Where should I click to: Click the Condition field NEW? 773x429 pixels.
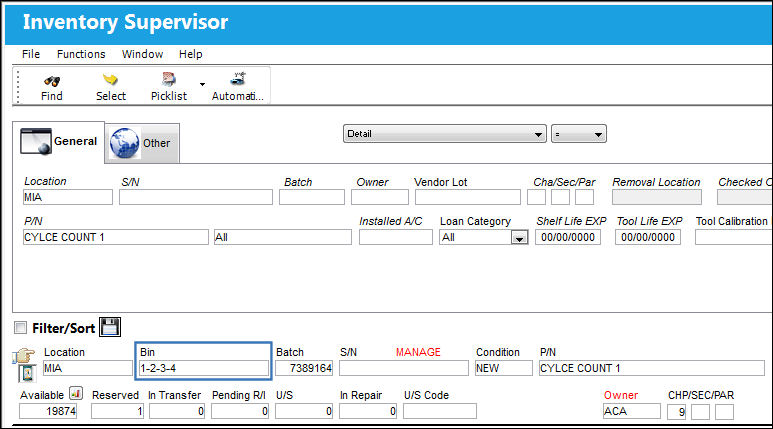(504, 368)
